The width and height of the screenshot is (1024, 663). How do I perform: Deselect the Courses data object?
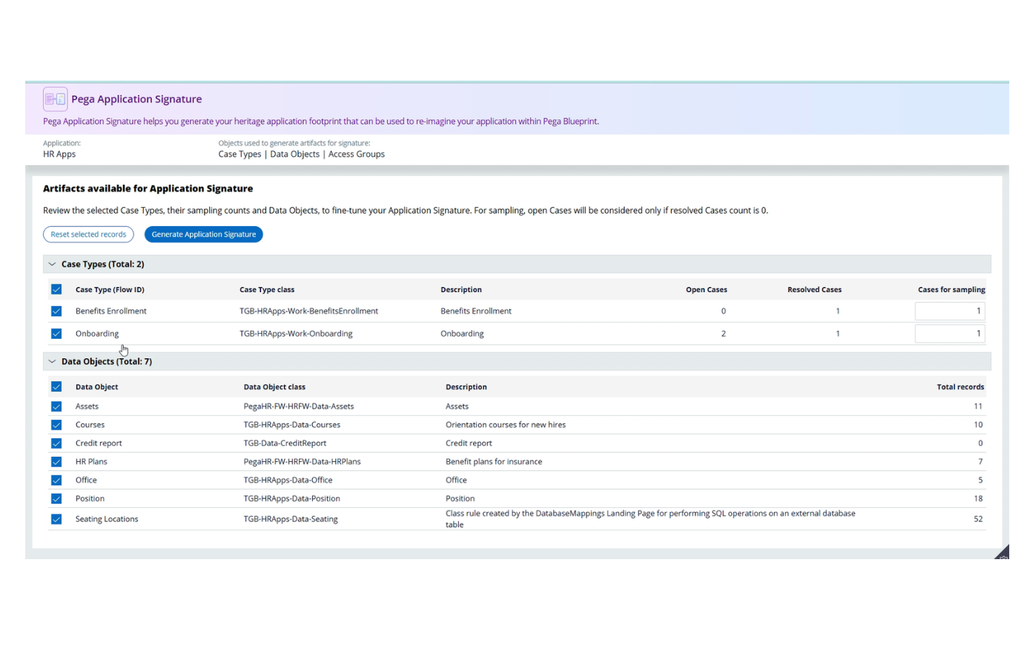coord(57,425)
